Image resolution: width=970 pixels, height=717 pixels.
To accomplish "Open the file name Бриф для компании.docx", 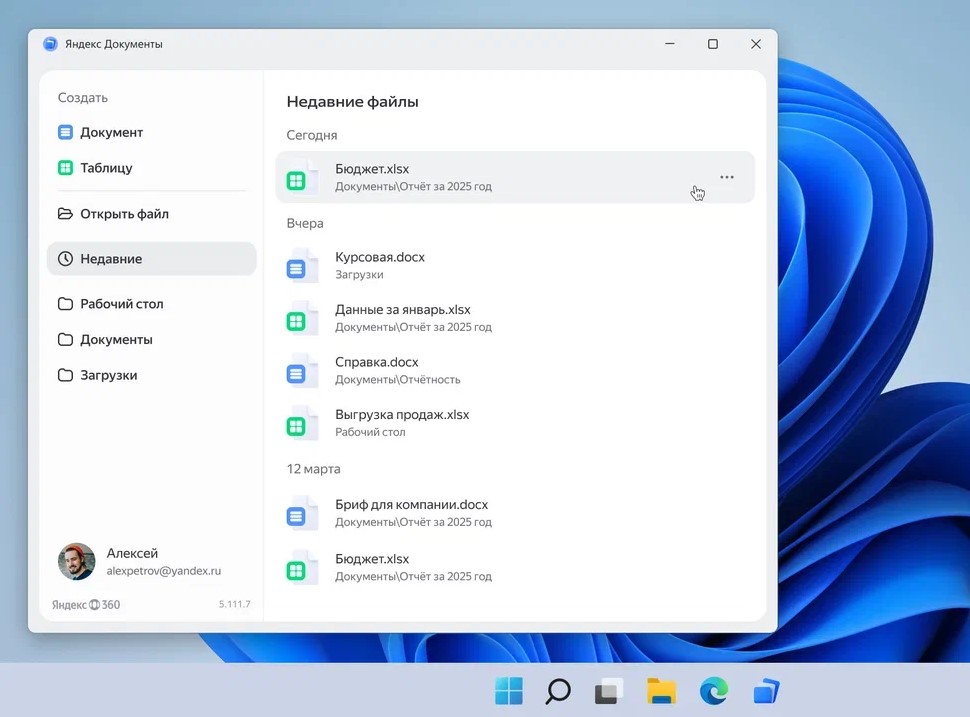I will pyautogui.click(x=411, y=504).
